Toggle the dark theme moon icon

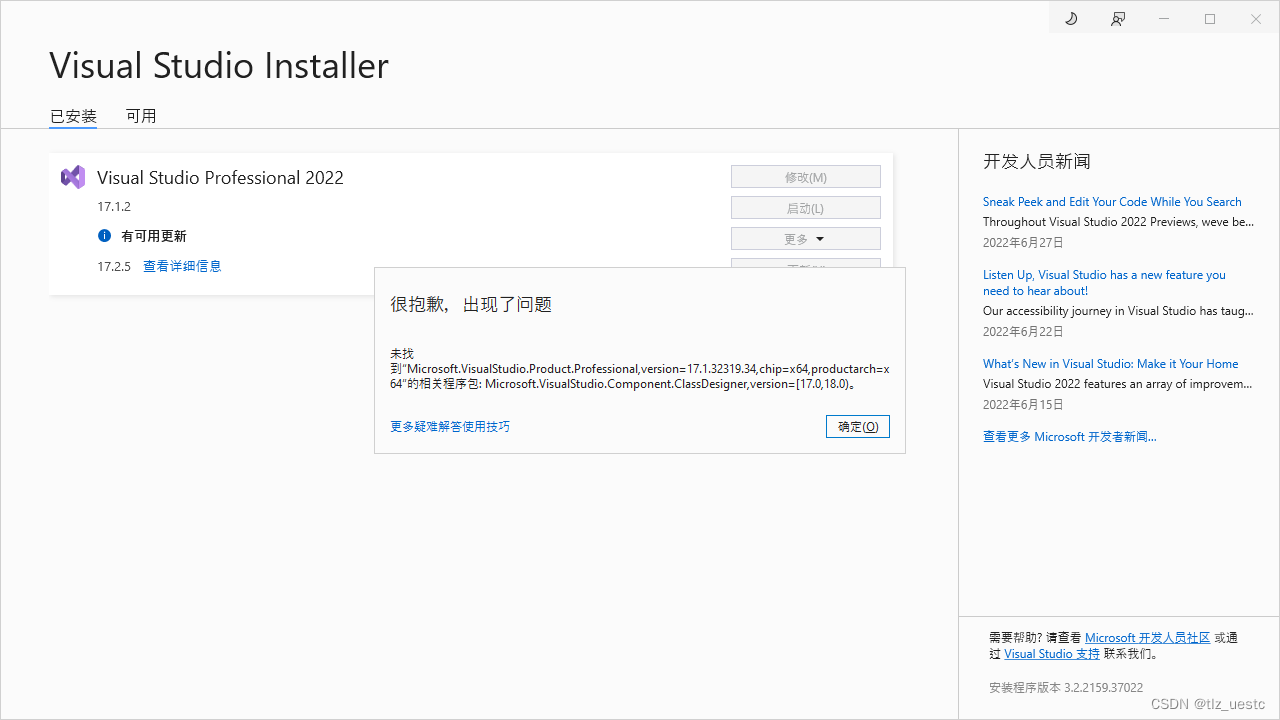pyautogui.click(x=1071, y=19)
